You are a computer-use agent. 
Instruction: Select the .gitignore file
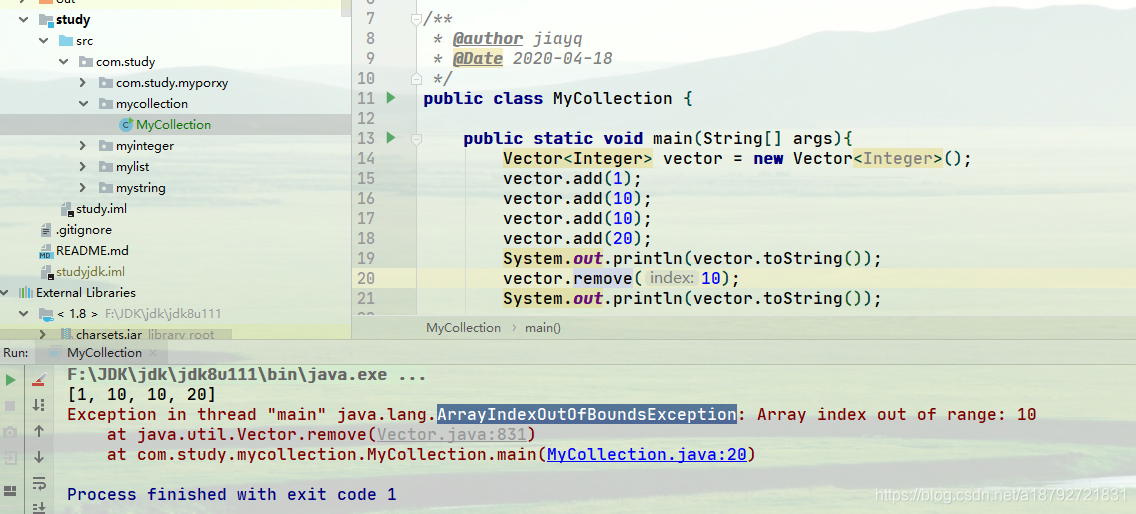(83, 230)
